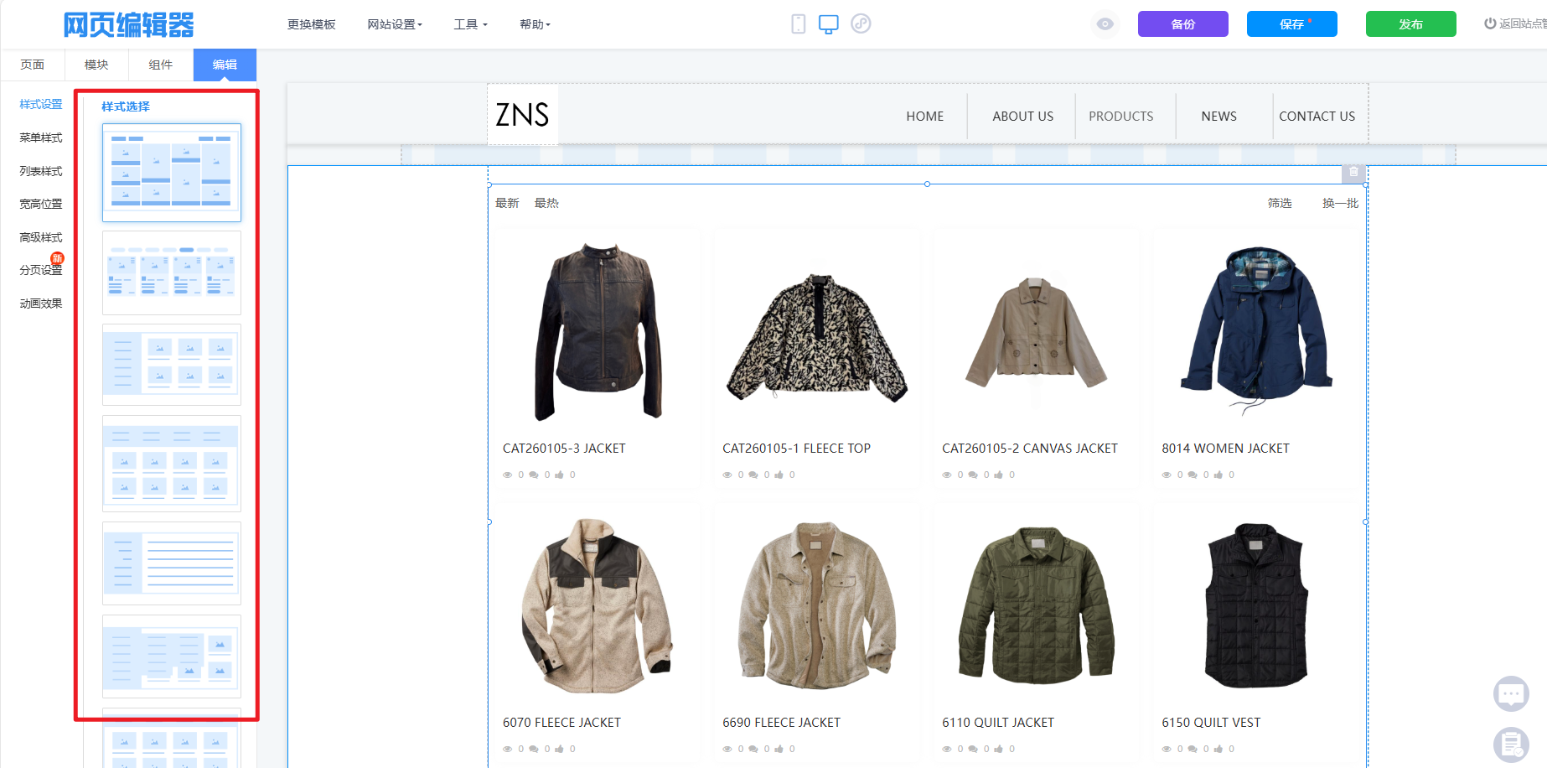Screen dimensions: 1547x768
Task: Open the 组件 tab
Action: (161, 65)
